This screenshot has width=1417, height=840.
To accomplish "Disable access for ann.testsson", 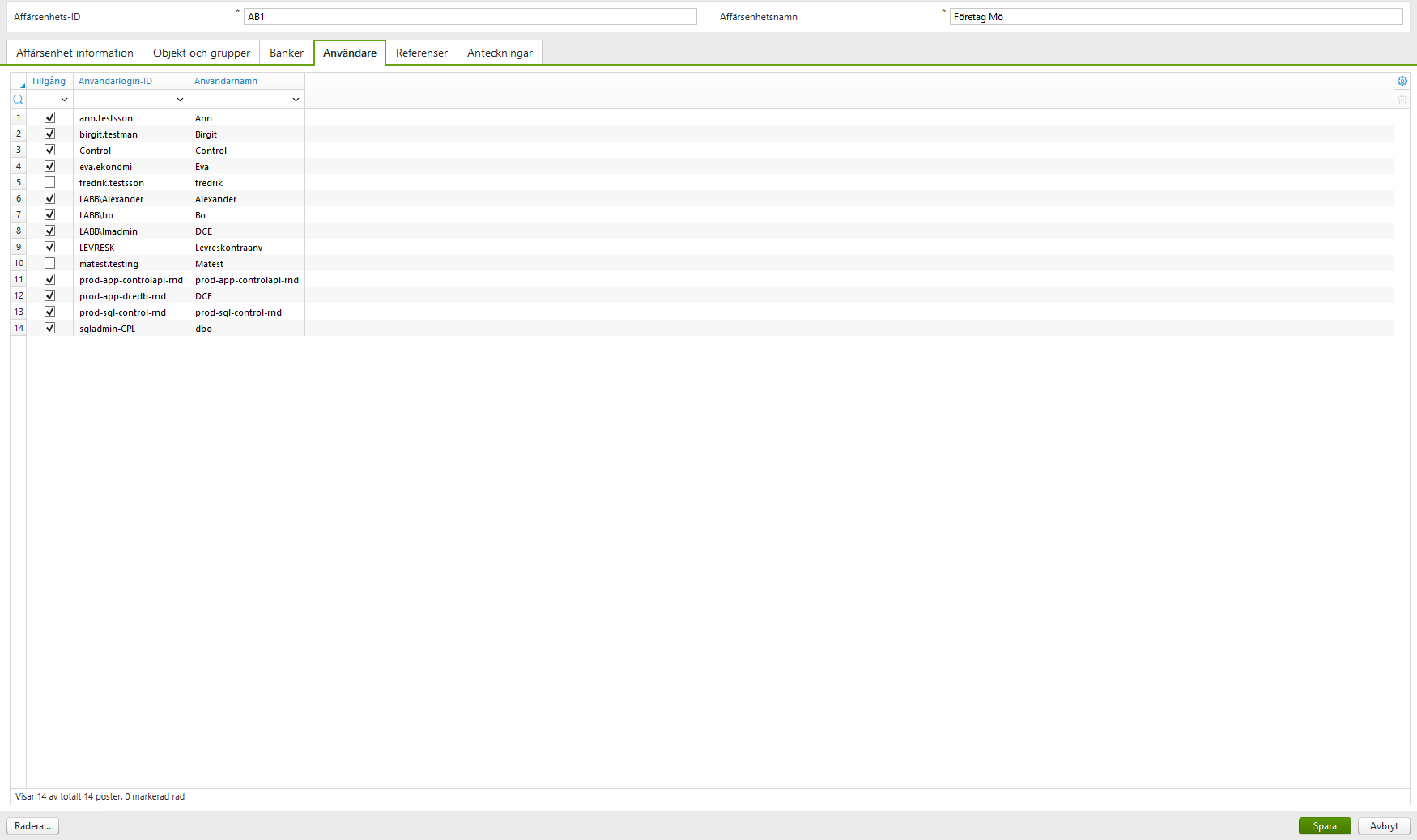I will click(49, 117).
